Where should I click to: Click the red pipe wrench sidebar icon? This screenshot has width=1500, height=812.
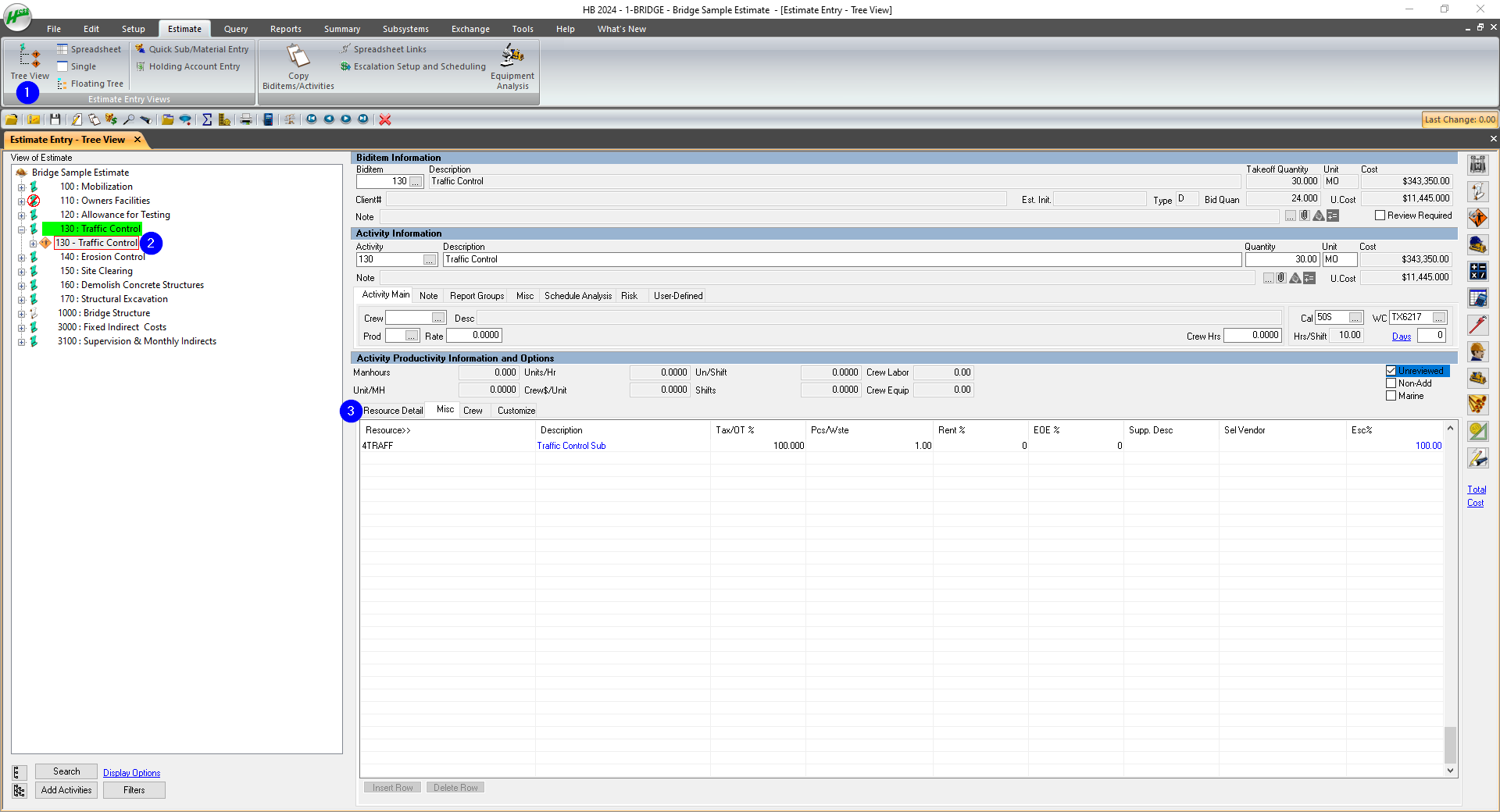pos(1477,325)
